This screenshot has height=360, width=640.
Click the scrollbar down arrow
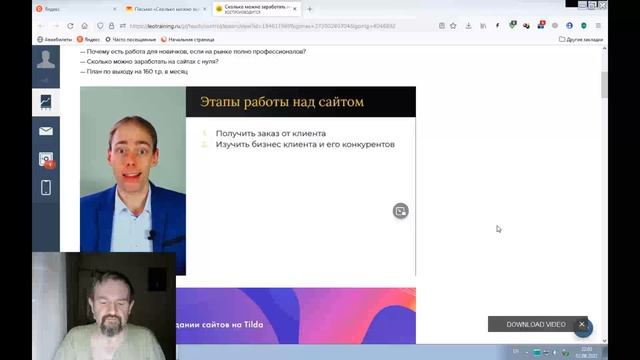coord(604,340)
